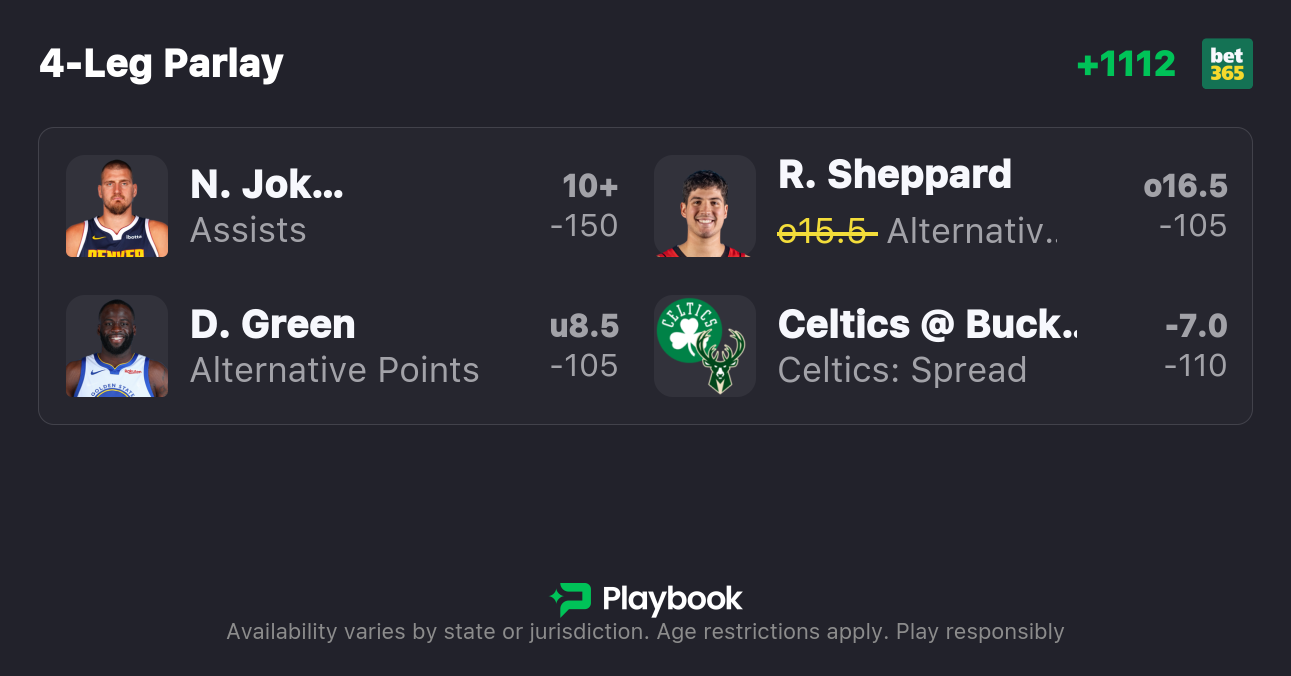Click Nikola Jokic's player headshot
The height and width of the screenshot is (676, 1291).
pos(116,207)
